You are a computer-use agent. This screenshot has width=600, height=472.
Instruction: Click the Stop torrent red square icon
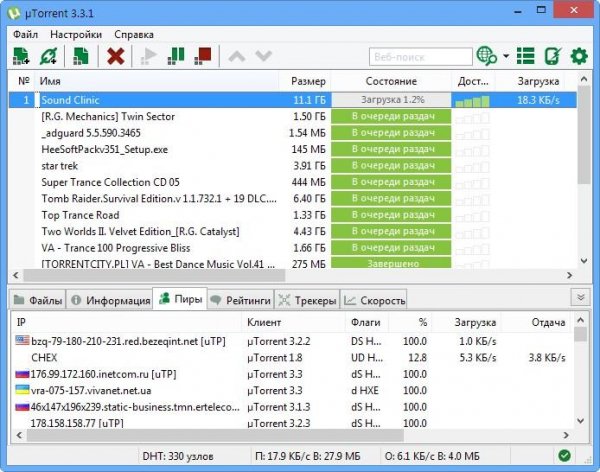click(x=203, y=56)
